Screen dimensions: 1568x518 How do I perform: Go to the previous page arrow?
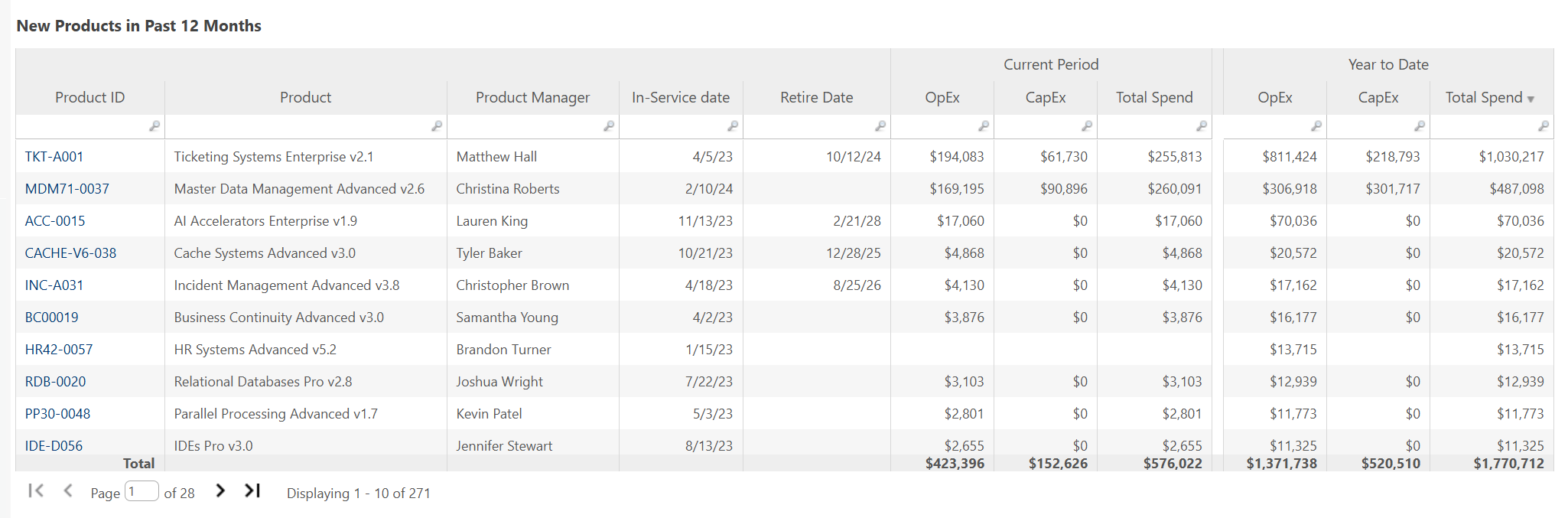click(x=68, y=491)
